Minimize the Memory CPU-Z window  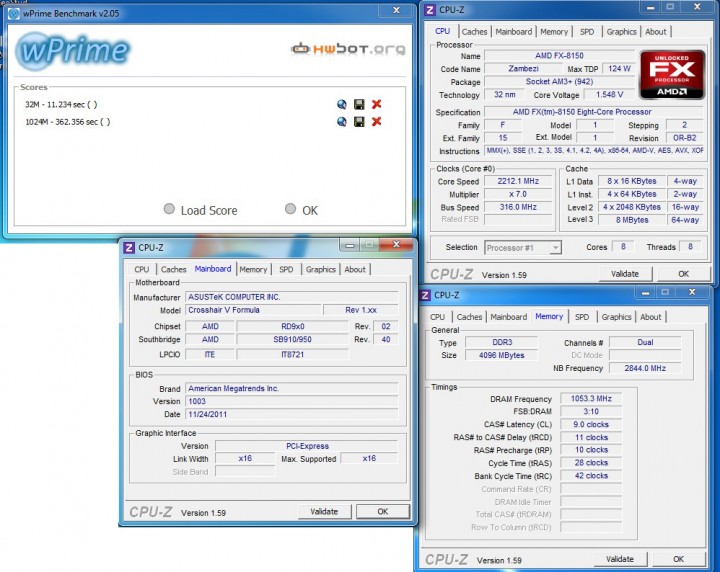tap(646, 292)
